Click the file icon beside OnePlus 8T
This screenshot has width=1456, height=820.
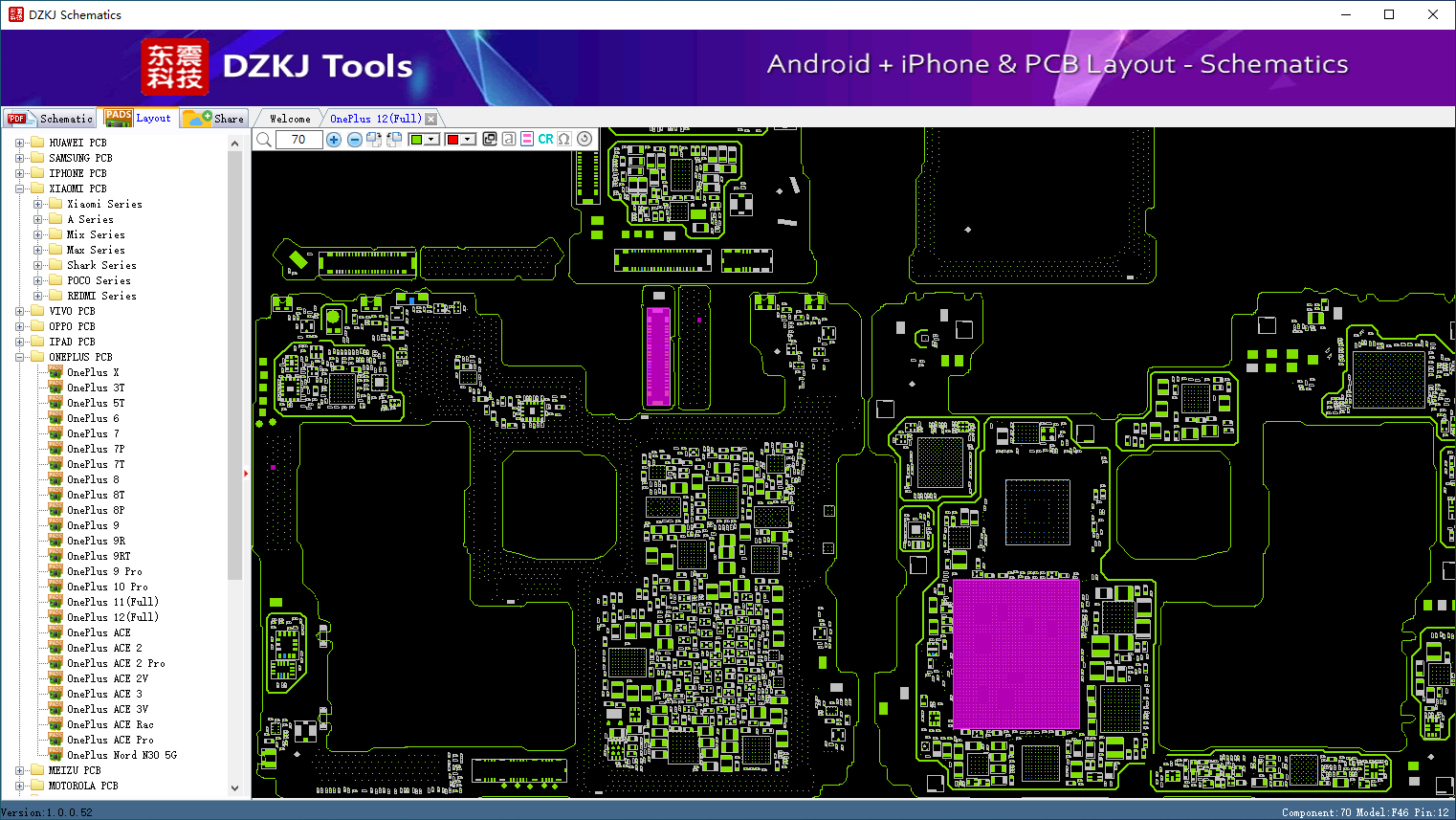point(55,495)
